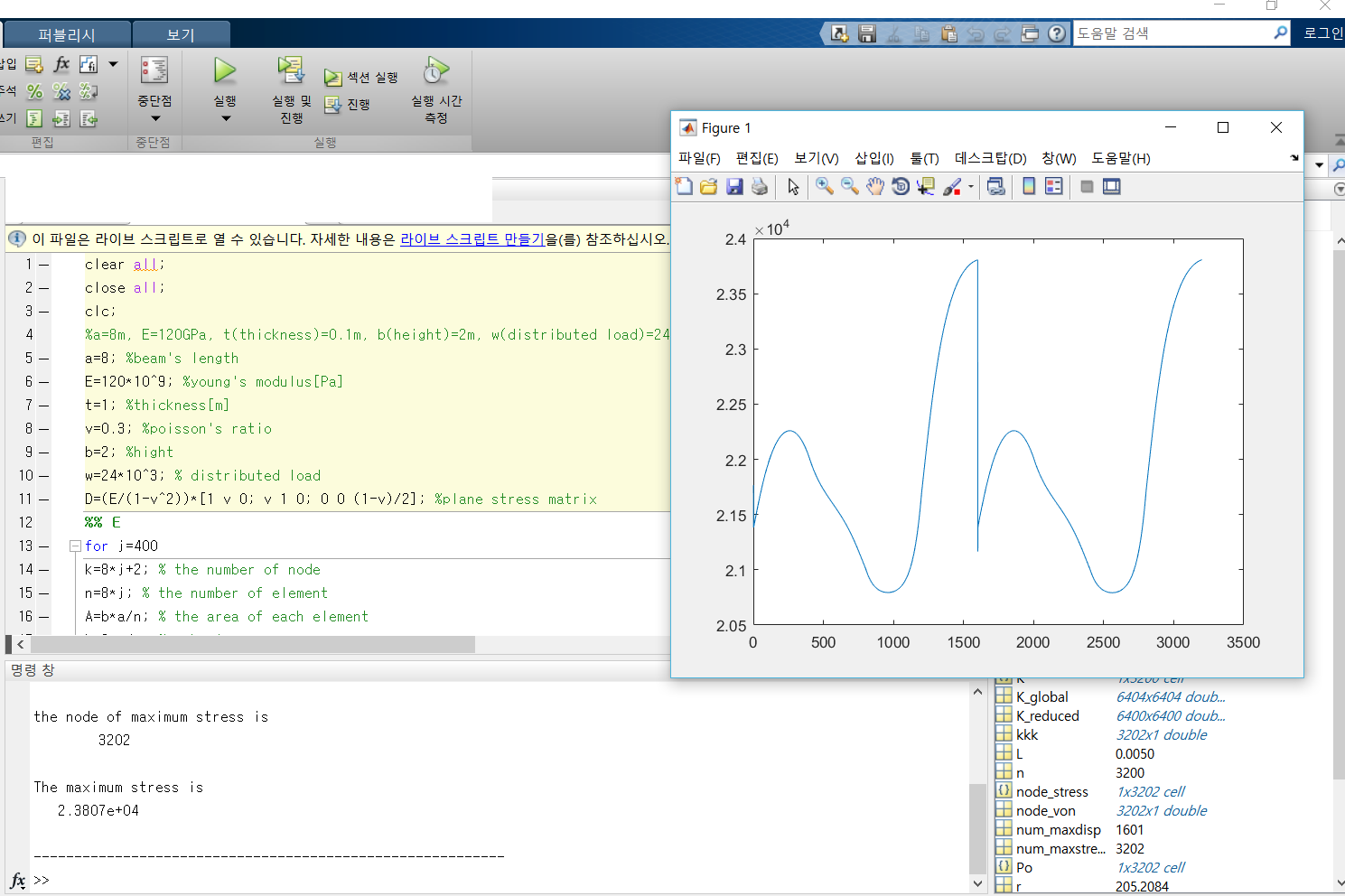Click new shortcut icon in quick access toolbar

[840, 34]
